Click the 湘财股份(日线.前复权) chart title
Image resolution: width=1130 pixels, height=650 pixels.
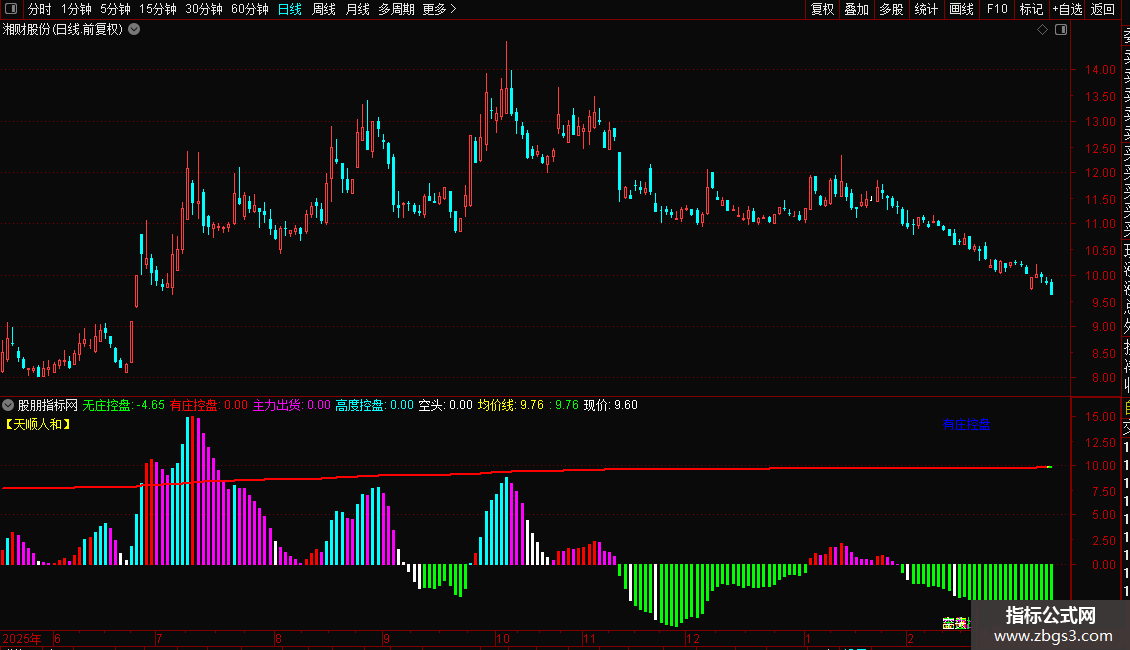(x=63, y=30)
